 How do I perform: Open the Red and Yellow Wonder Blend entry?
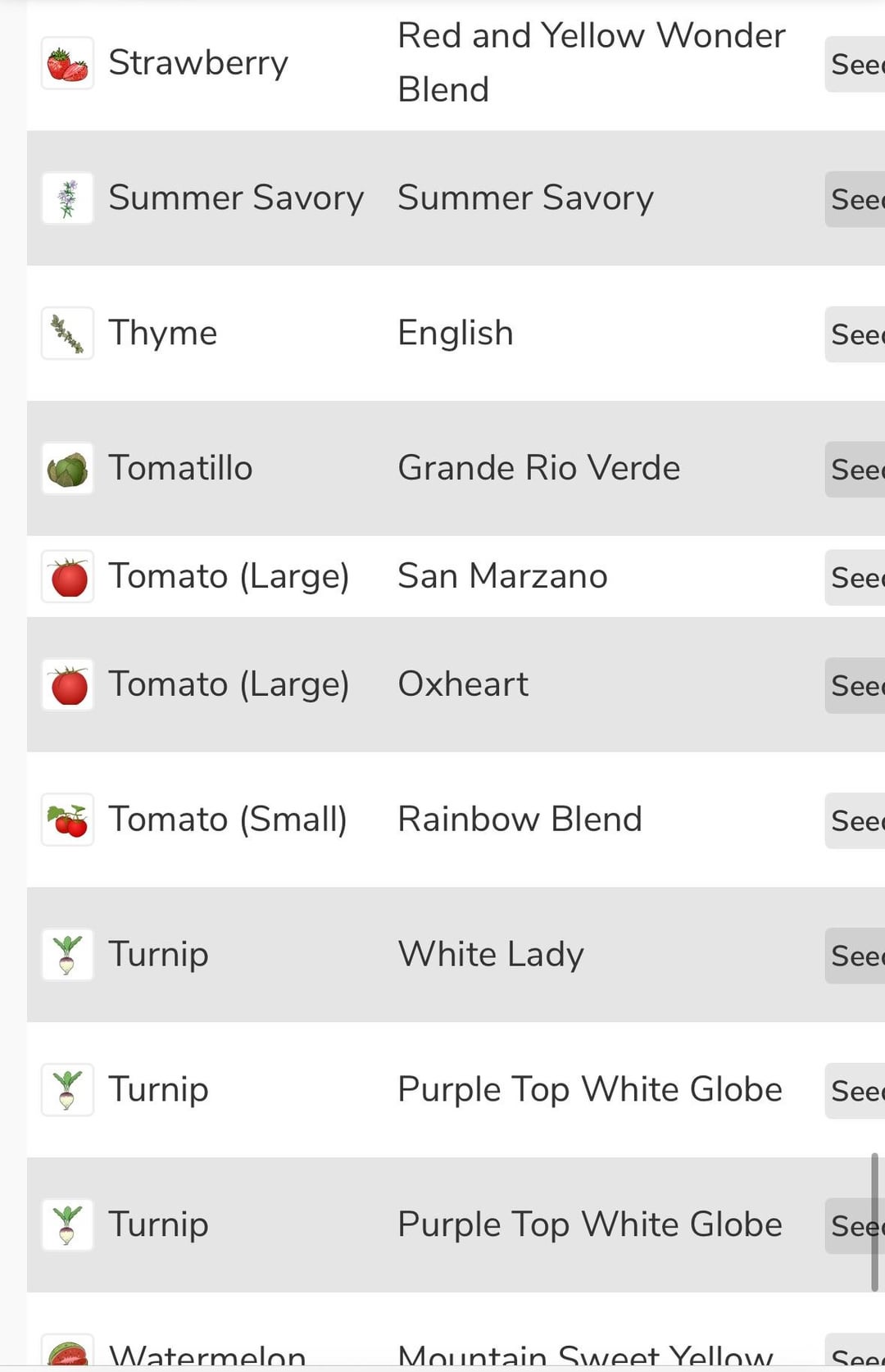(590, 62)
